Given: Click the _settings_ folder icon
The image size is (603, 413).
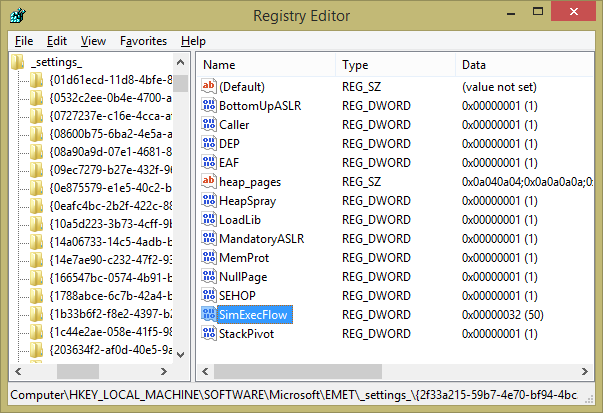Looking at the screenshot, I should 18,62.
